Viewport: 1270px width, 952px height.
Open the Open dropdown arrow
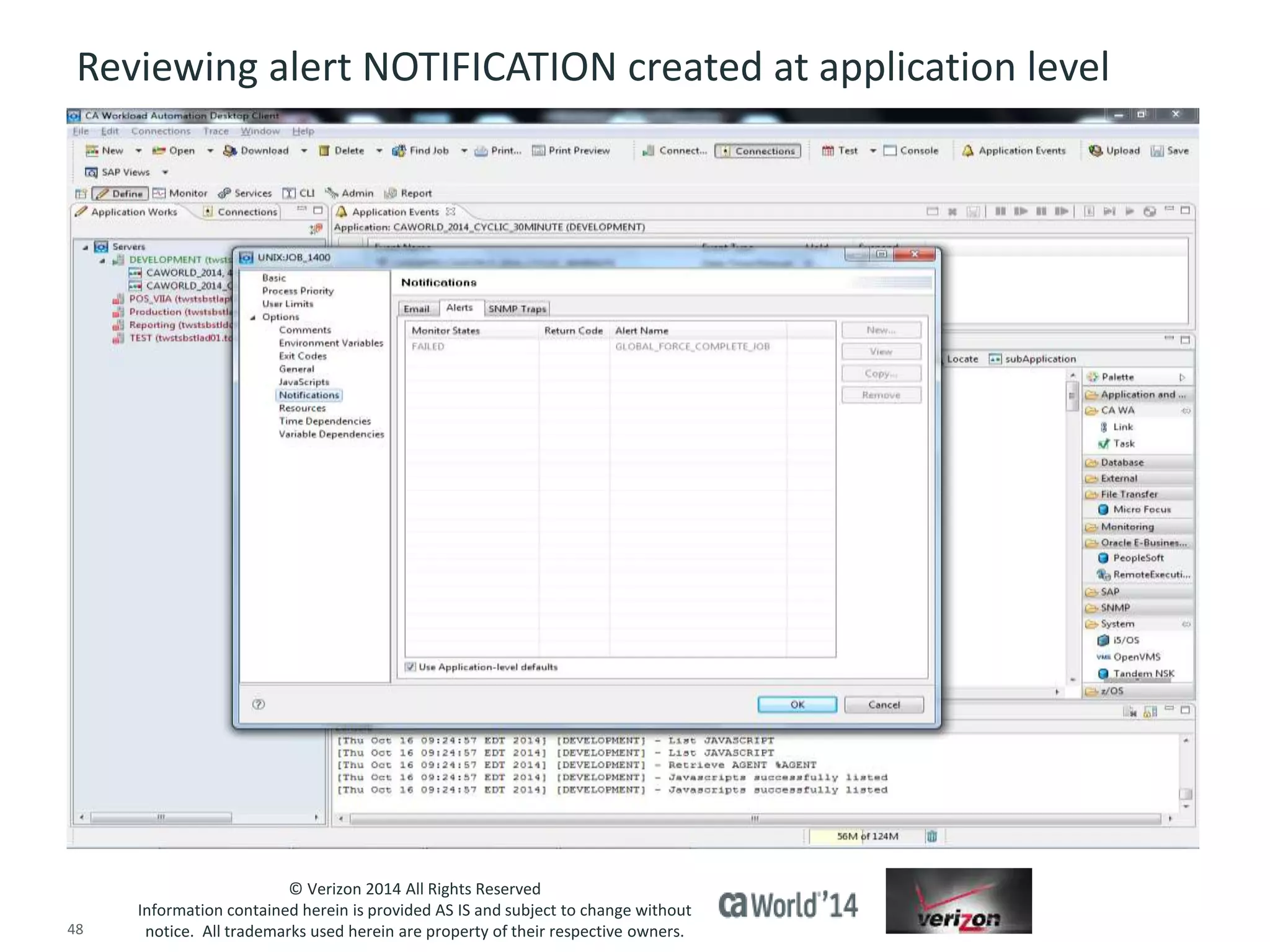210,151
